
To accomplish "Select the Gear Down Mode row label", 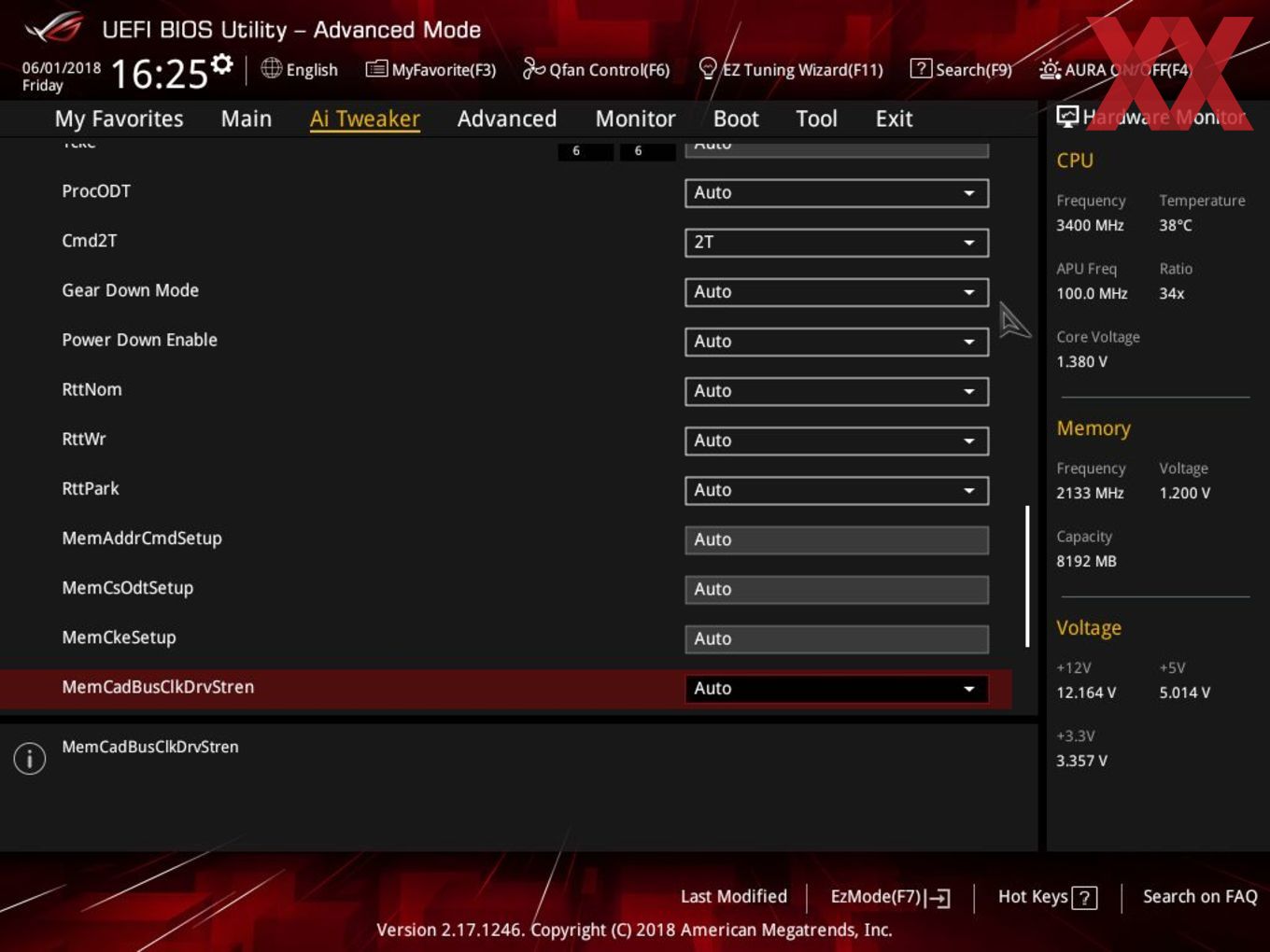I will (x=131, y=290).
